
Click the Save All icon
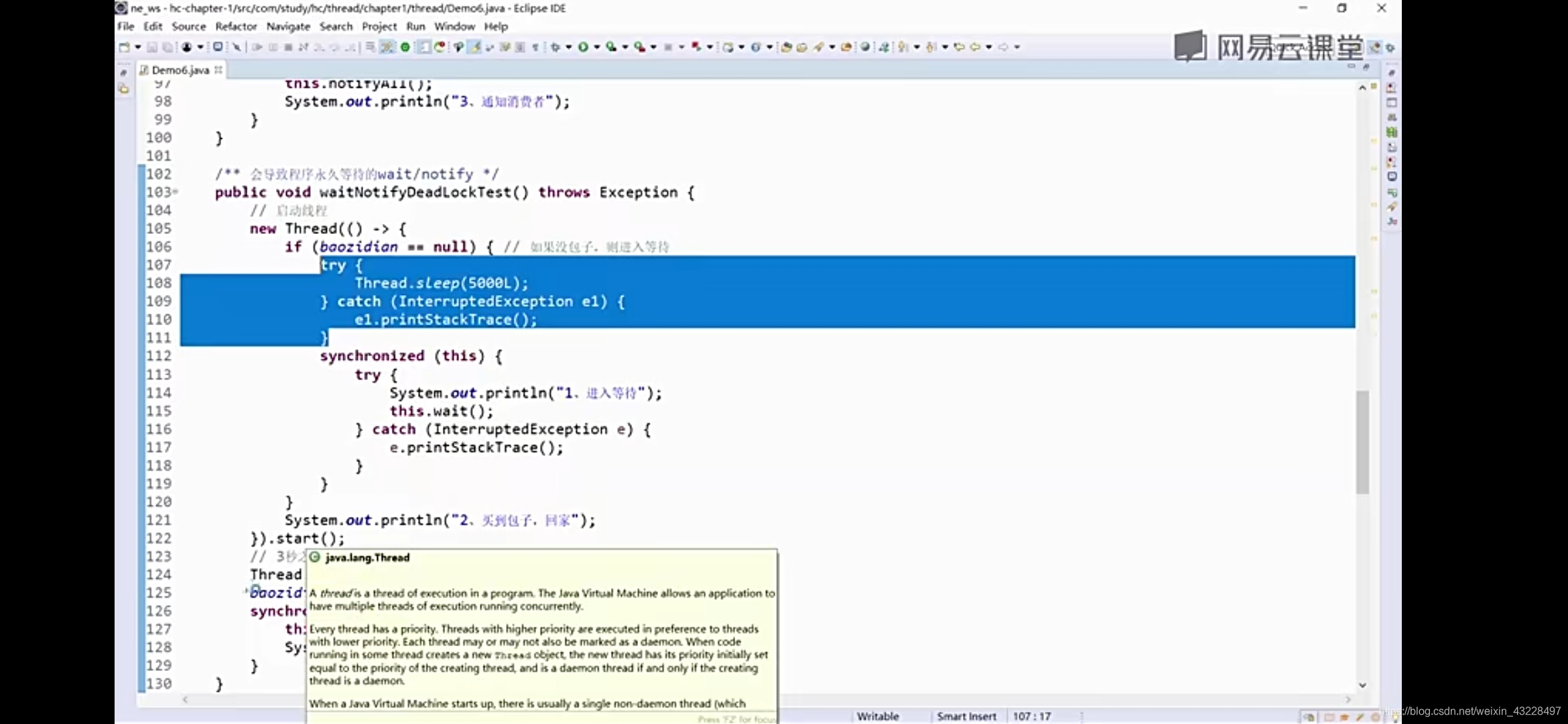coord(168,47)
